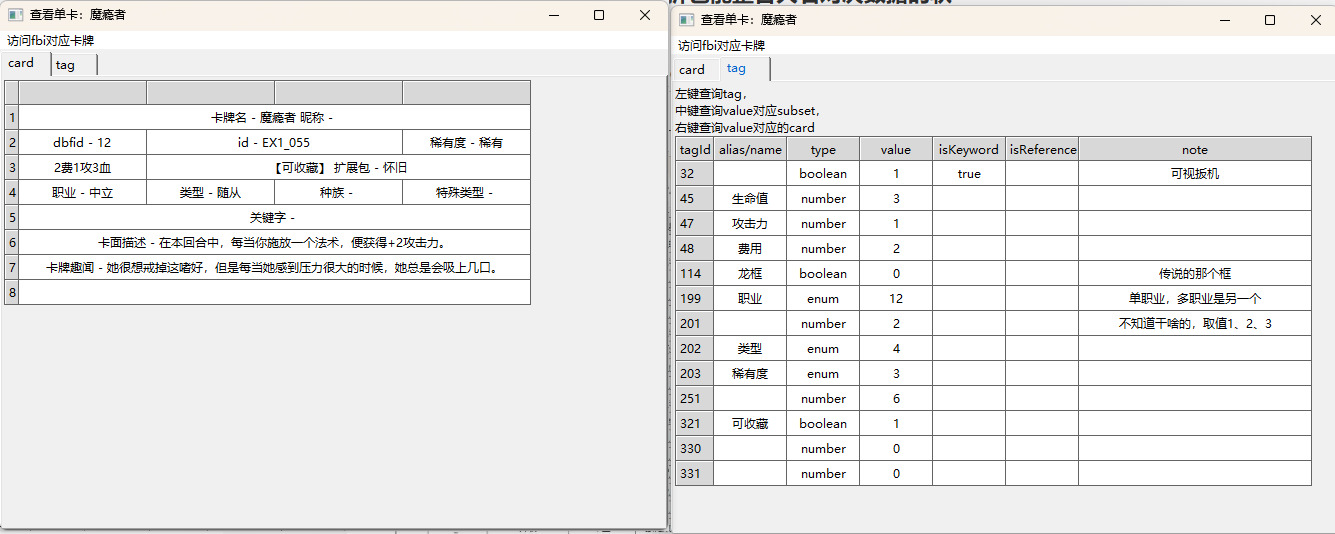Click the '稀有度' alias cell in tag table
This screenshot has height=534, width=1335.
pyautogui.click(x=750, y=374)
